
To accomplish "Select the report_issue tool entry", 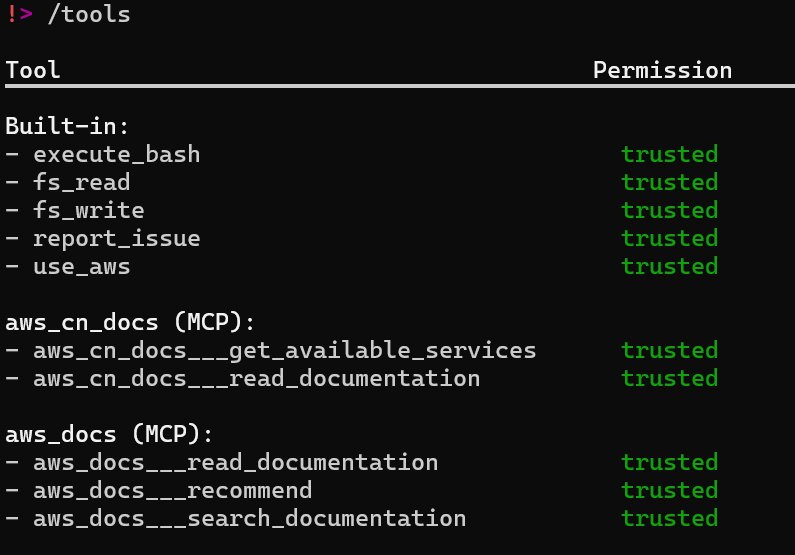I will (x=117, y=239).
